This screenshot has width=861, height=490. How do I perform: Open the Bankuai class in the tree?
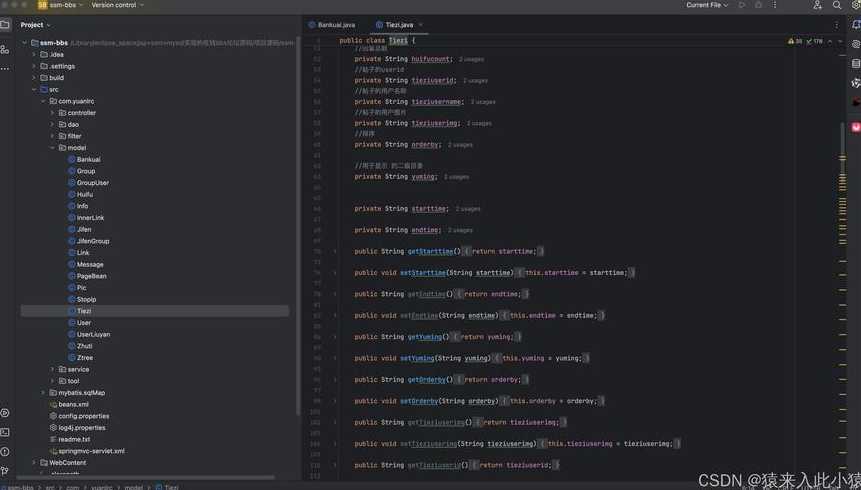(88, 159)
